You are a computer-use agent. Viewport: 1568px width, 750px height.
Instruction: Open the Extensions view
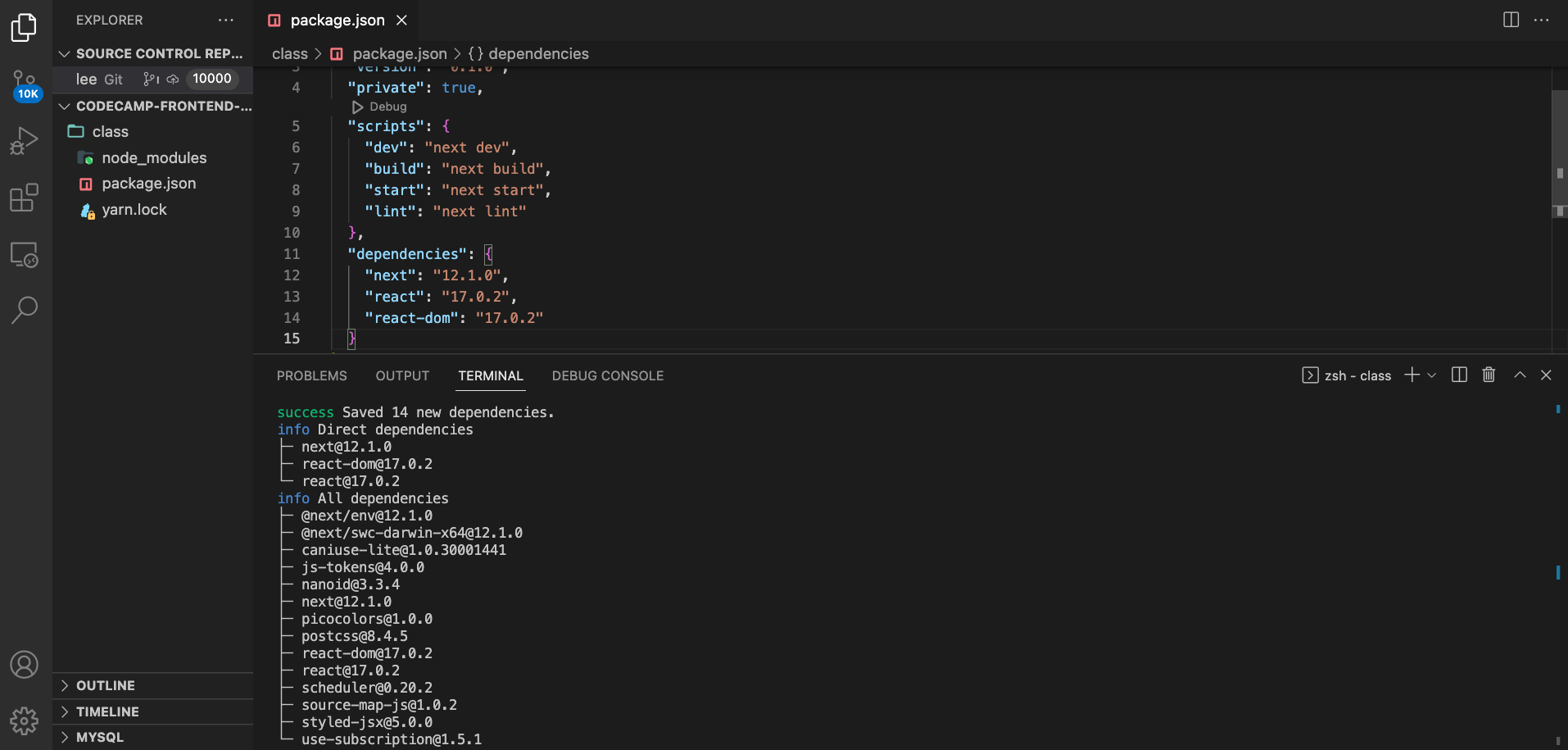(25, 198)
